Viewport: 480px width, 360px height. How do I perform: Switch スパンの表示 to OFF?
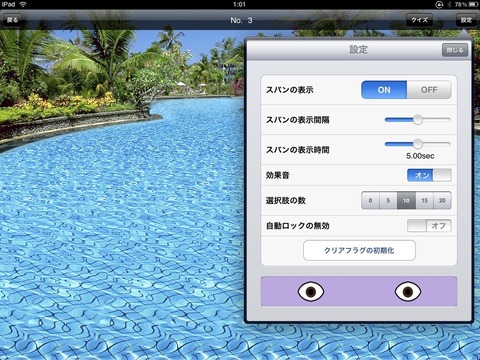point(429,90)
